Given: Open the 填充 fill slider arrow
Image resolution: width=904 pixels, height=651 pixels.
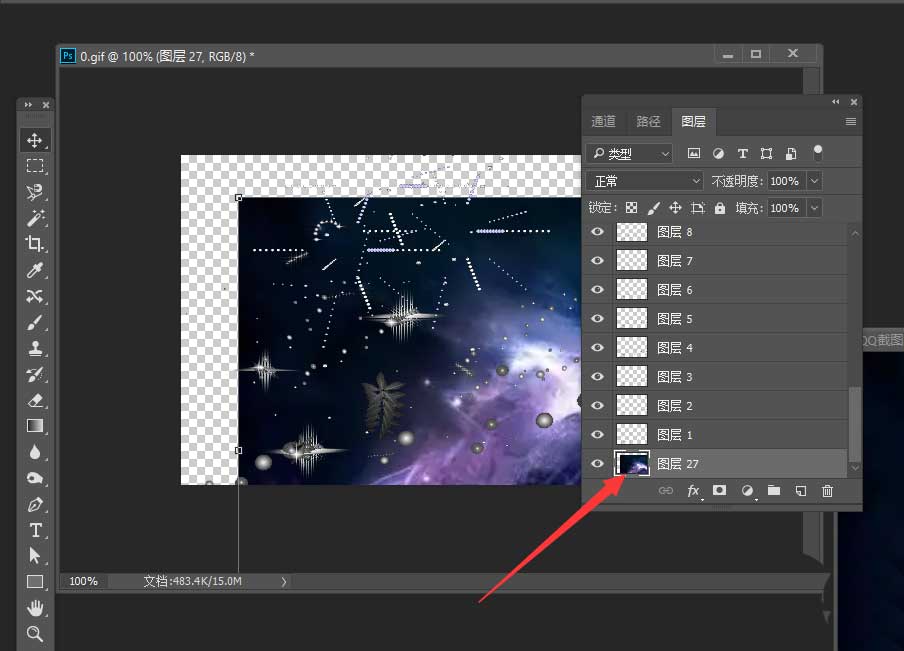Looking at the screenshot, I should (x=814, y=208).
